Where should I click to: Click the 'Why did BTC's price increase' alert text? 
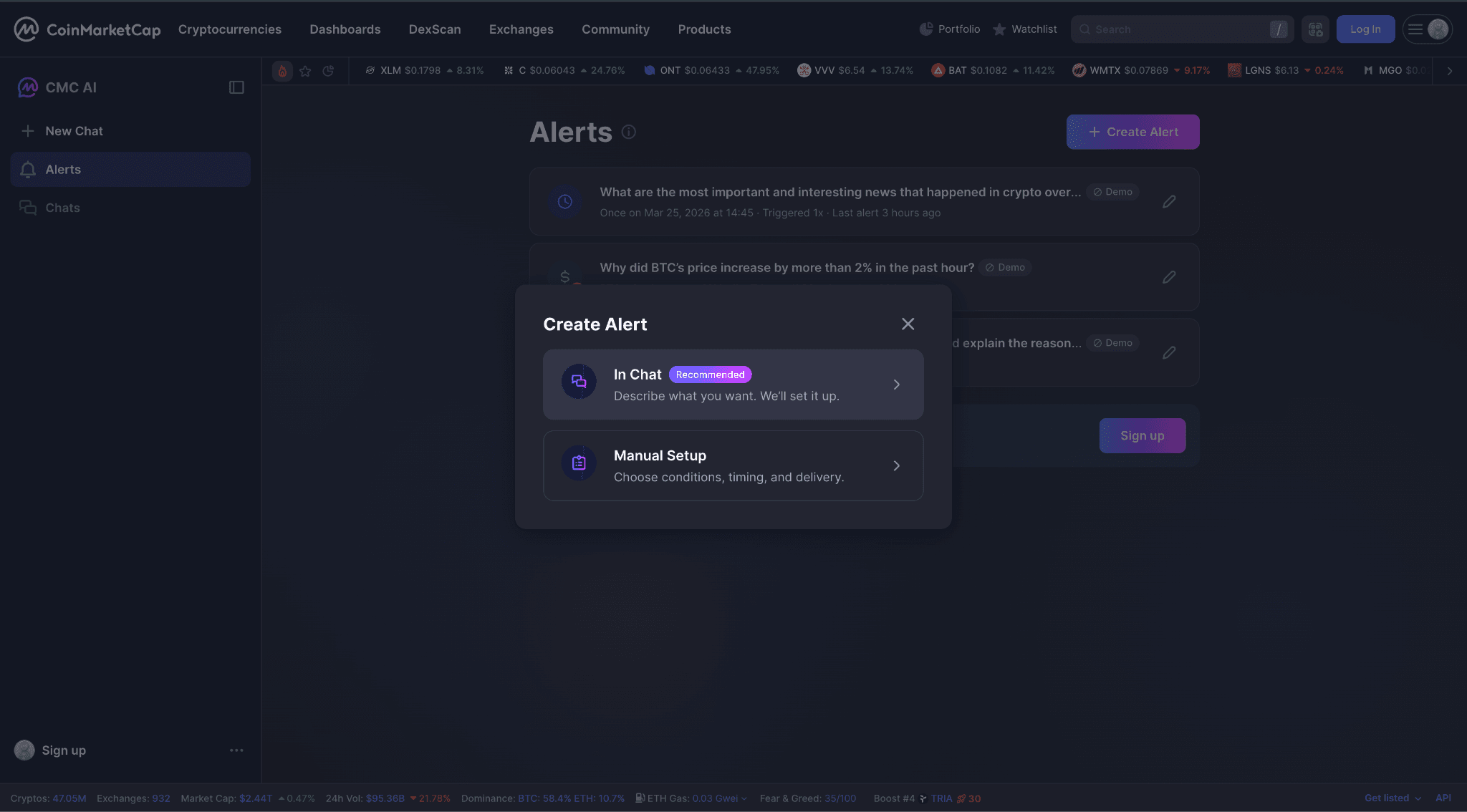787,268
